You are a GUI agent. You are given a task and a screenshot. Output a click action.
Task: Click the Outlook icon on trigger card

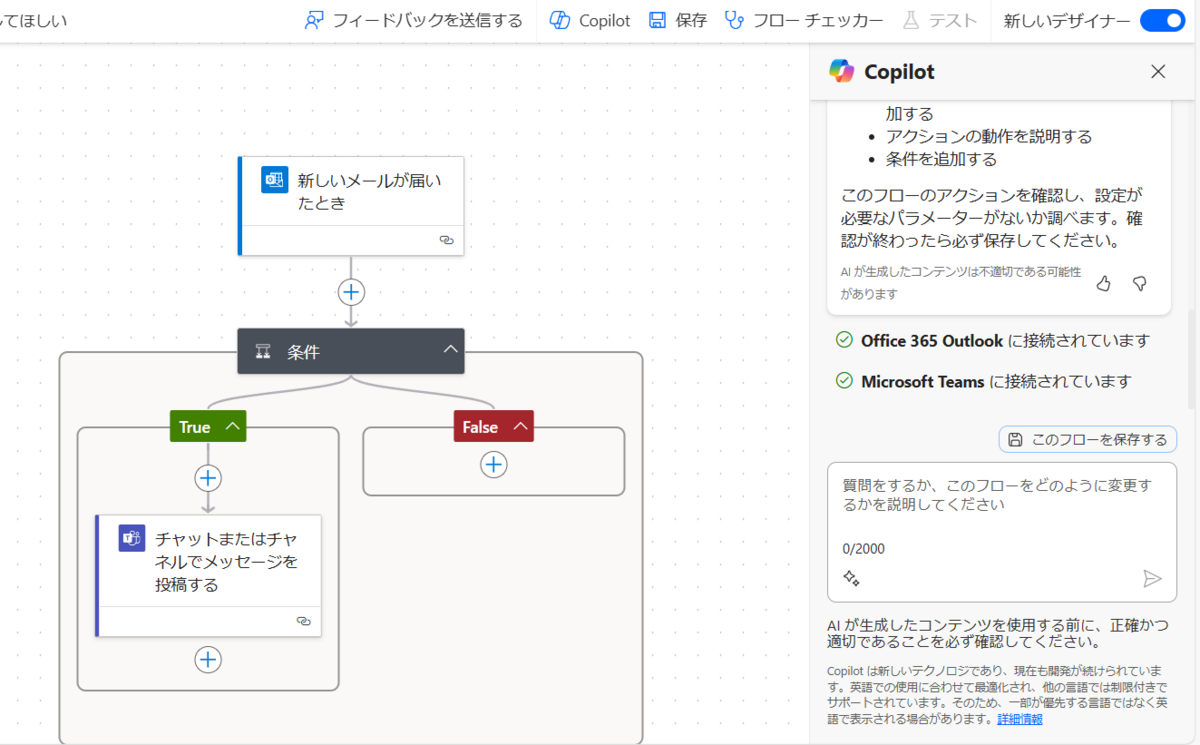274,179
